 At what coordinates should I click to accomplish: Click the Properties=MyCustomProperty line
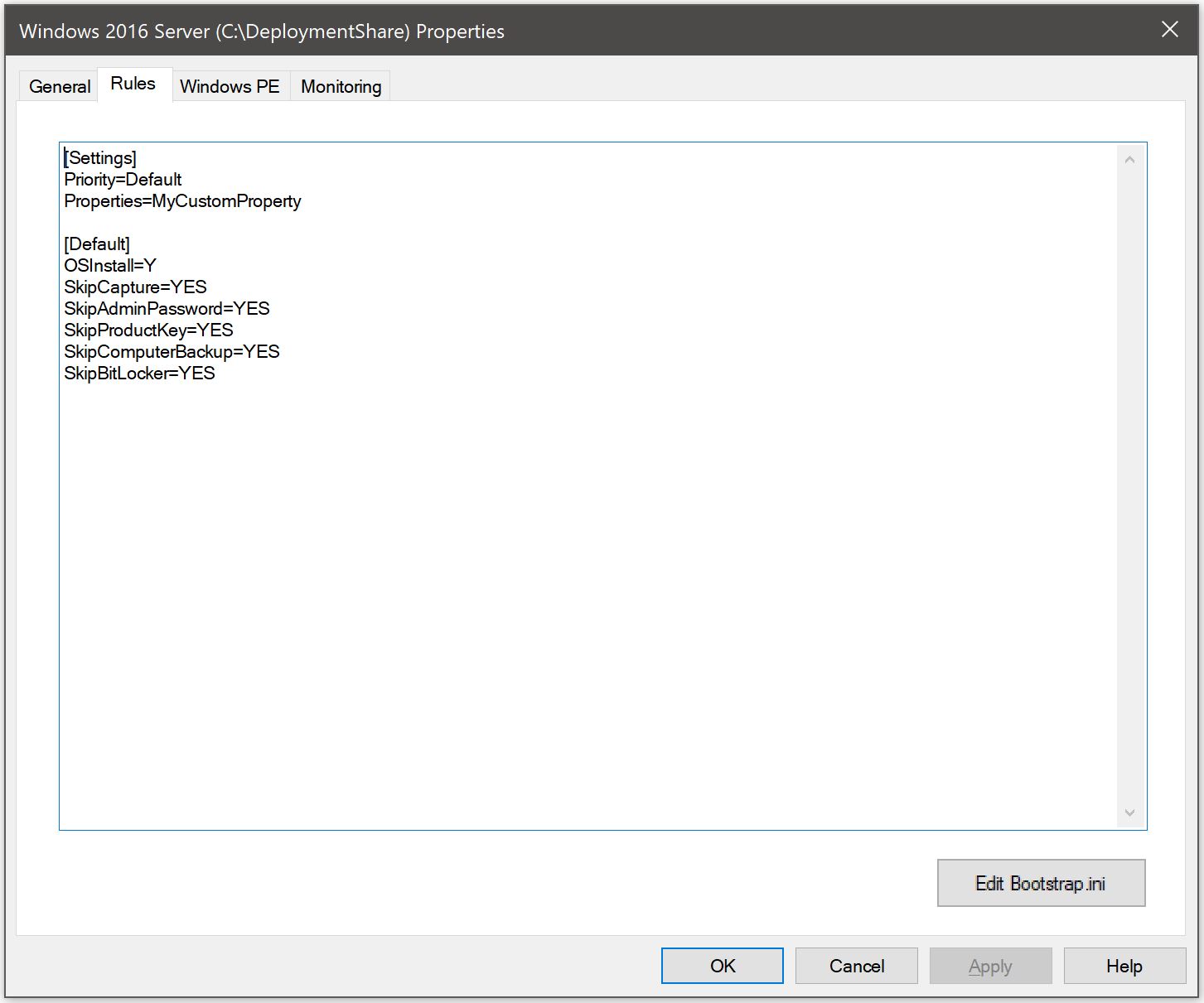pos(183,201)
